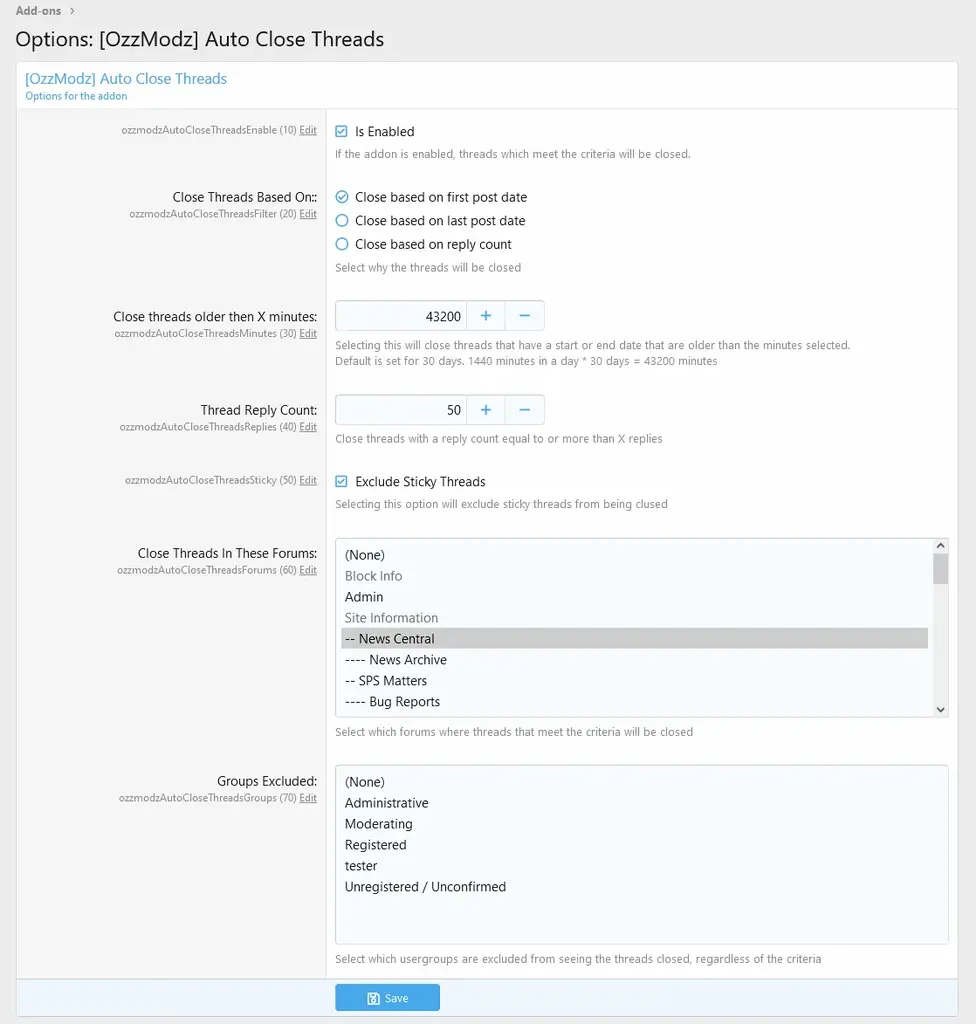Open Edit link for ozzmodzAutoCloseThreadsEnable option

(x=308, y=131)
